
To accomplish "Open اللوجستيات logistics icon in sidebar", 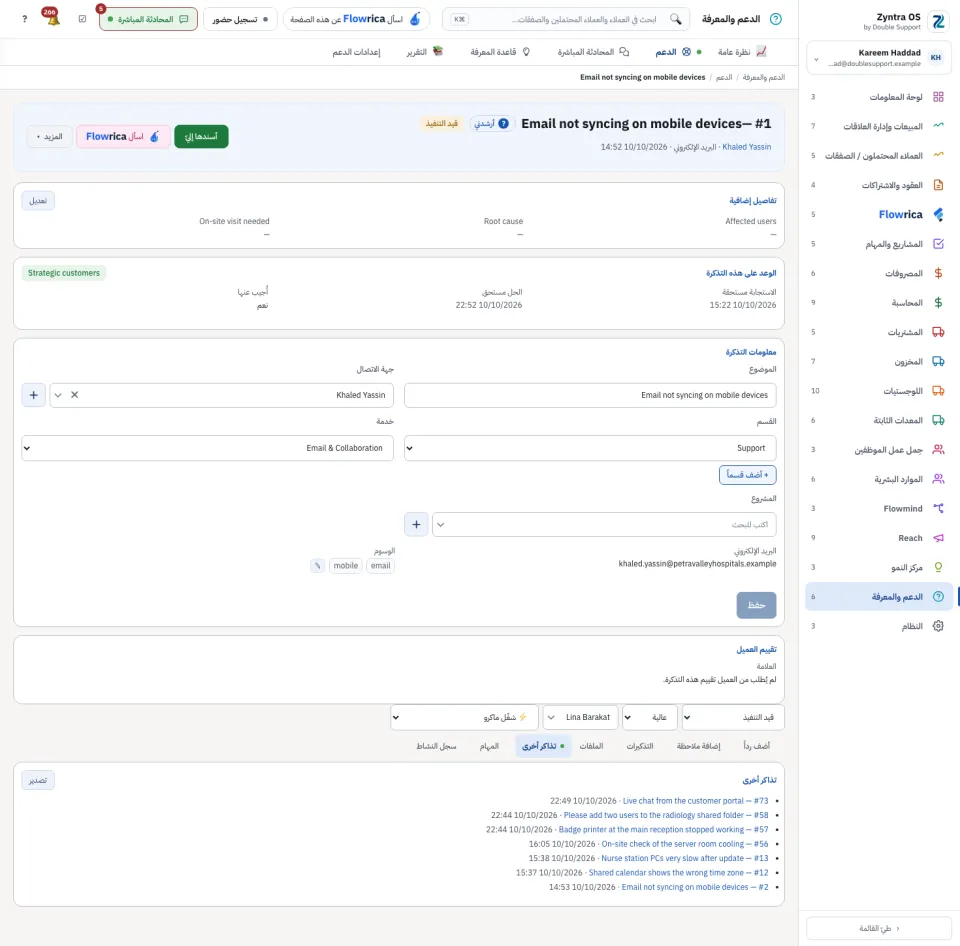I will tap(938, 391).
